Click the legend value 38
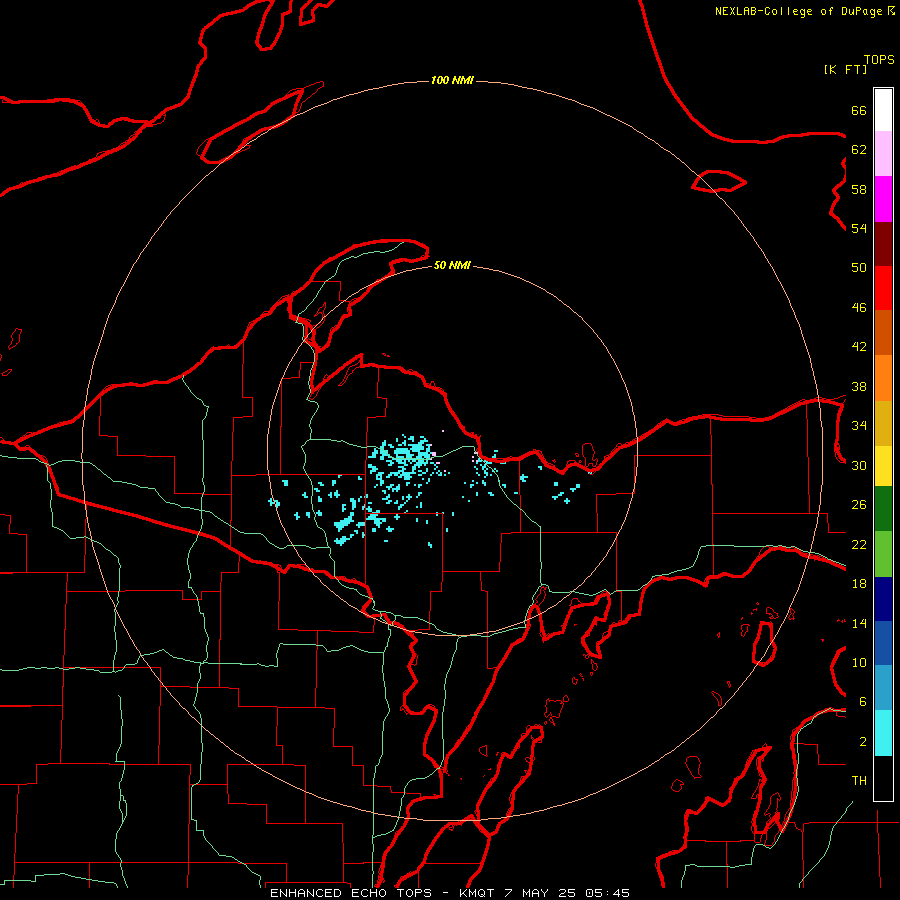The image size is (900, 900). pyautogui.click(x=859, y=387)
